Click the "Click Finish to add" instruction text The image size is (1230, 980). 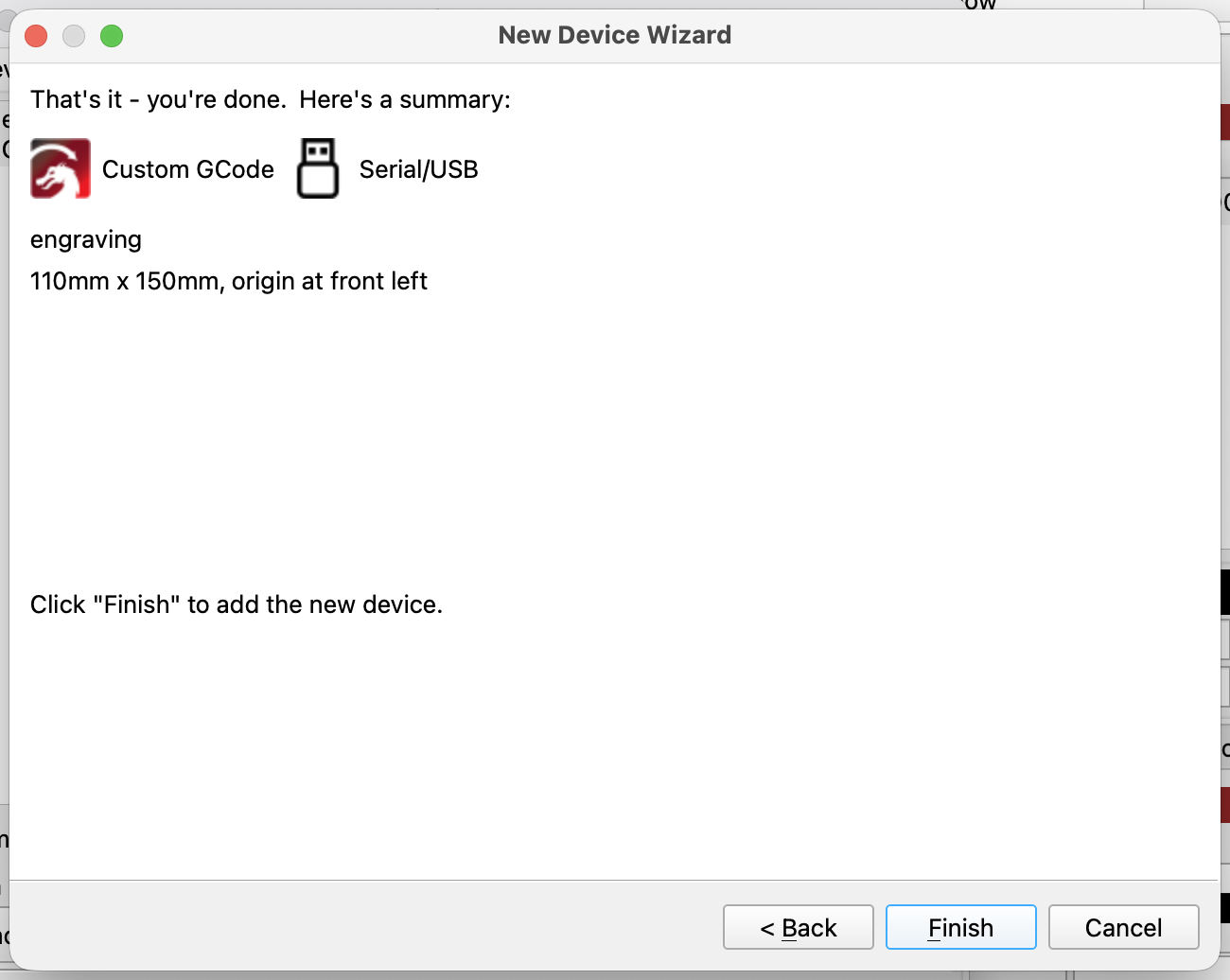point(236,604)
